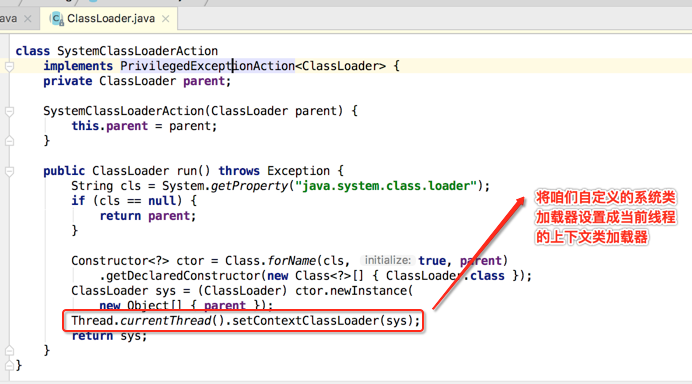Click the 'Constructor<?> ctor' variable declaration
The width and height of the screenshot is (692, 384).
(137, 261)
